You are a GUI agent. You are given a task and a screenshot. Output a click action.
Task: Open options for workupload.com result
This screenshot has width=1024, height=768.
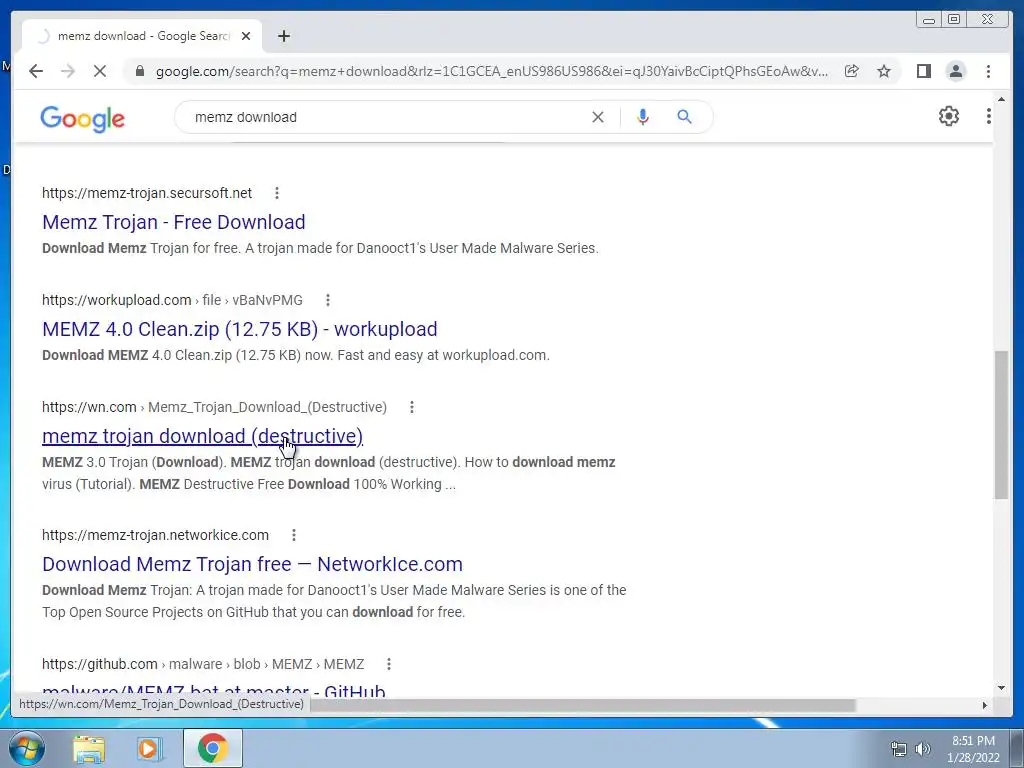[328, 300]
